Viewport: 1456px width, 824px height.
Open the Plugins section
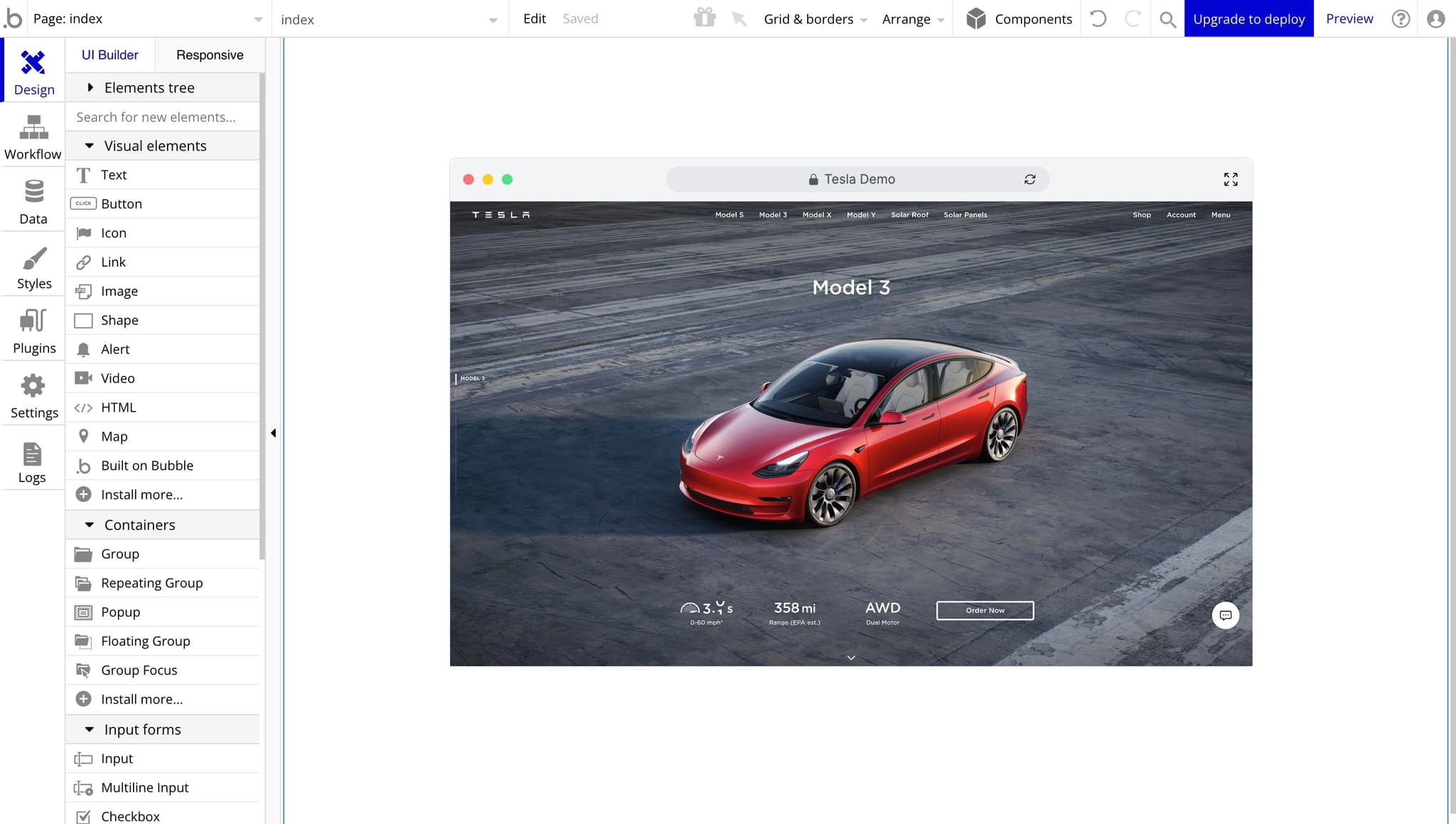(33, 331)
